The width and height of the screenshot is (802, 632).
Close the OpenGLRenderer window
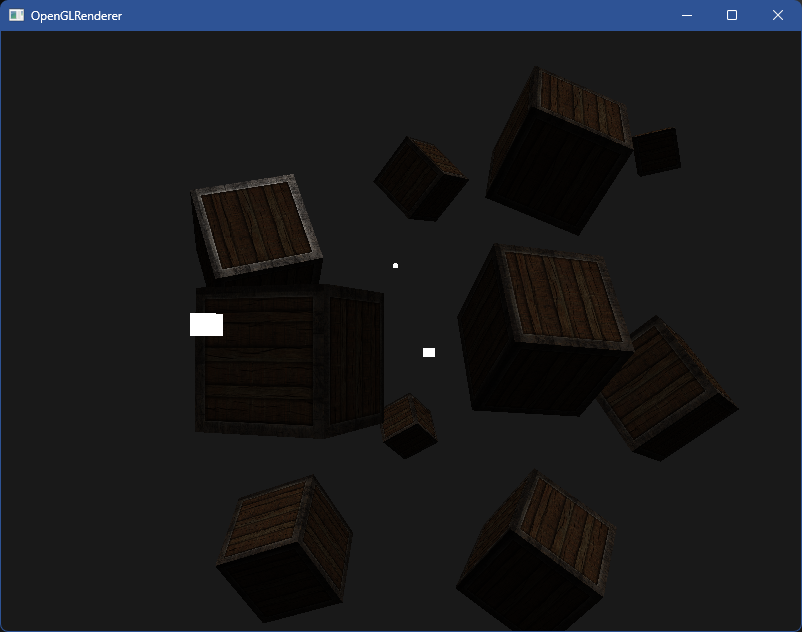pos(778,15)
